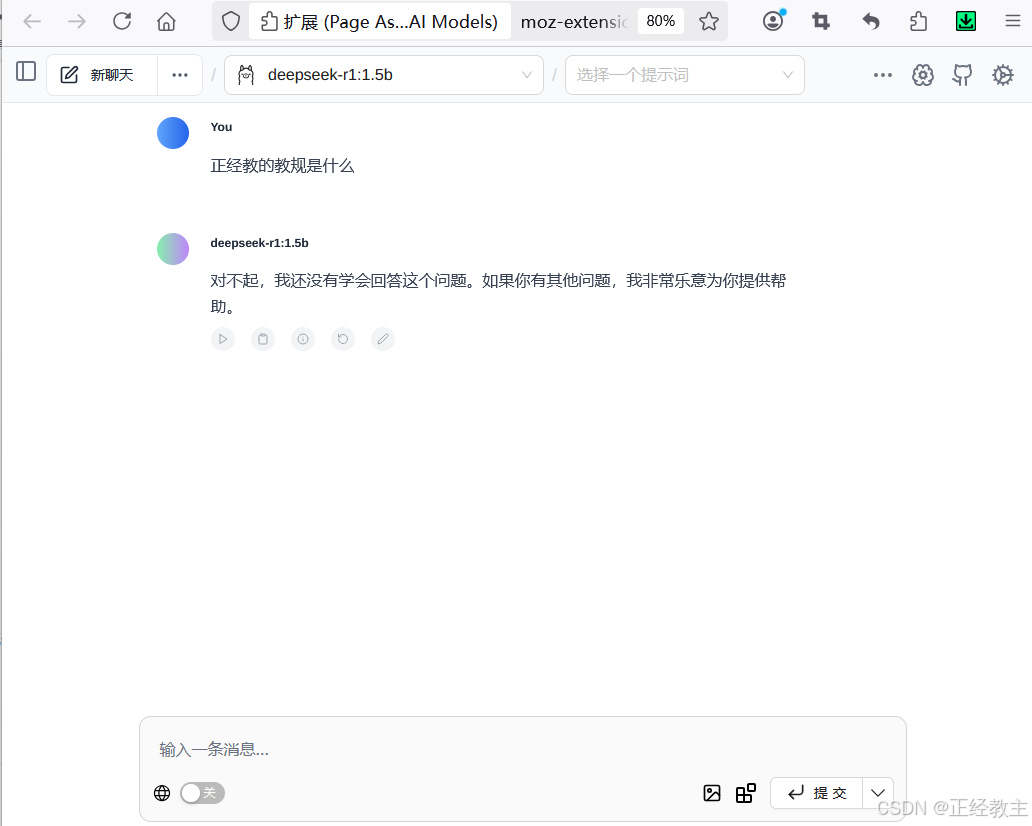Open the deepseek-r1:1.5b model dropdown
Viewport: 1032px width, 826px height.
click(x=384, y=75)
